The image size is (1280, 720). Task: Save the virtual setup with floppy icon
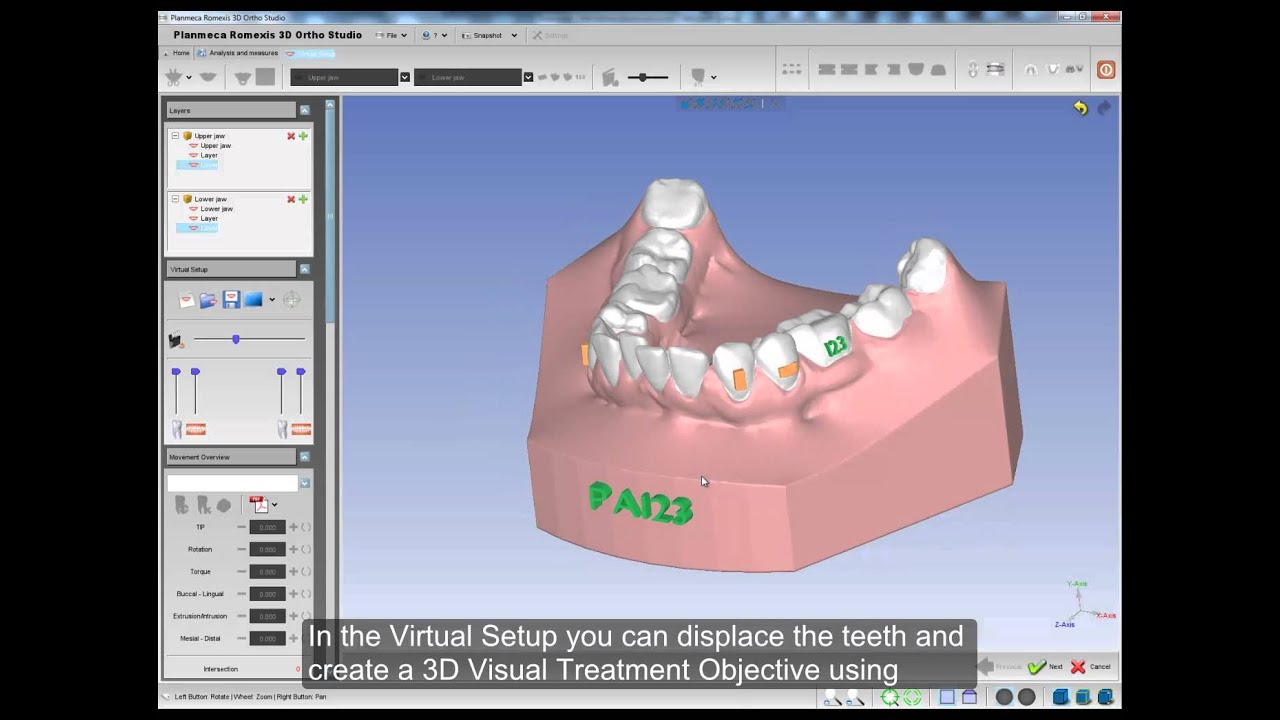pos(231,299)
